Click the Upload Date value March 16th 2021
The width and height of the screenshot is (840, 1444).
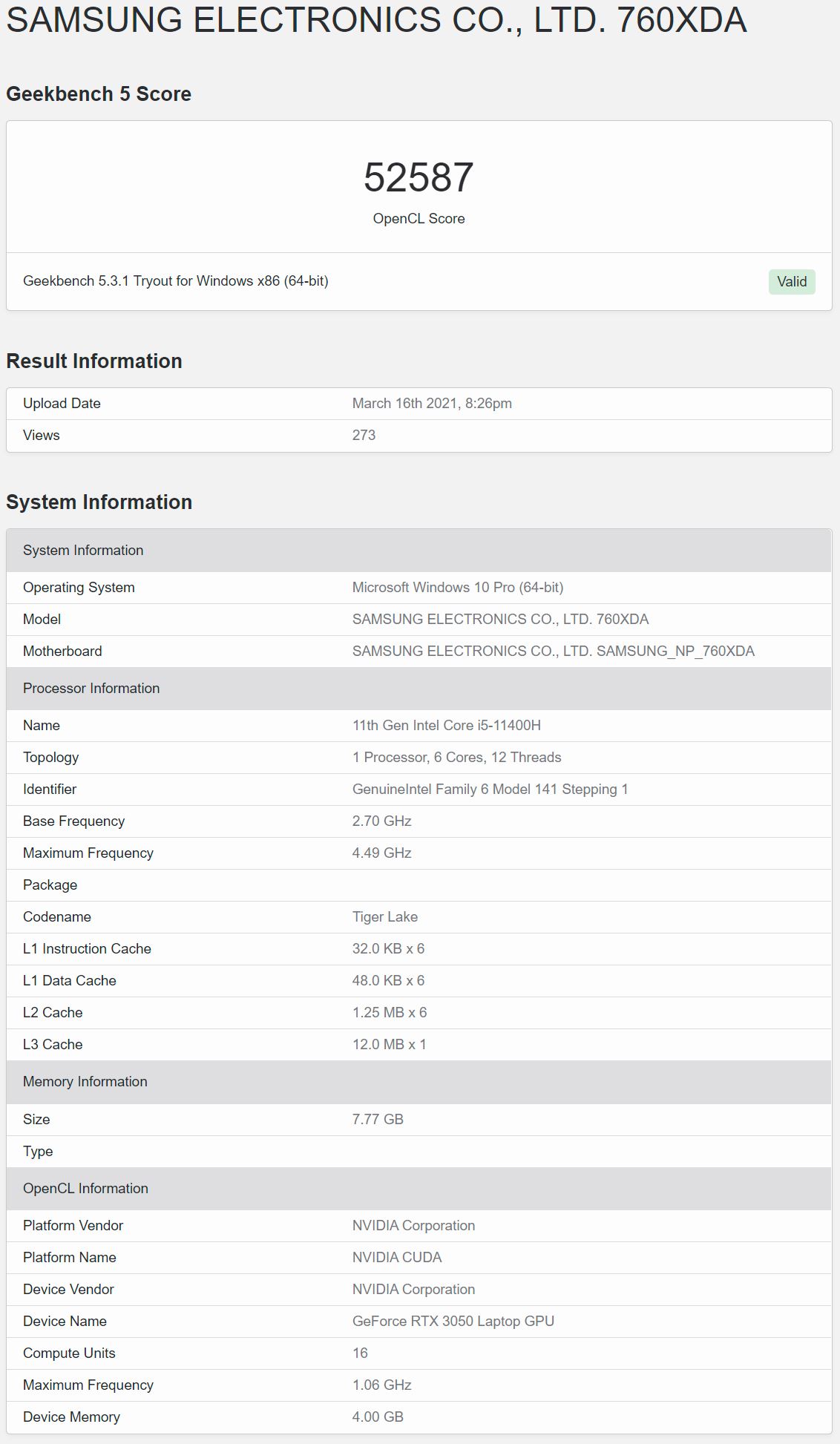point(432,403)
